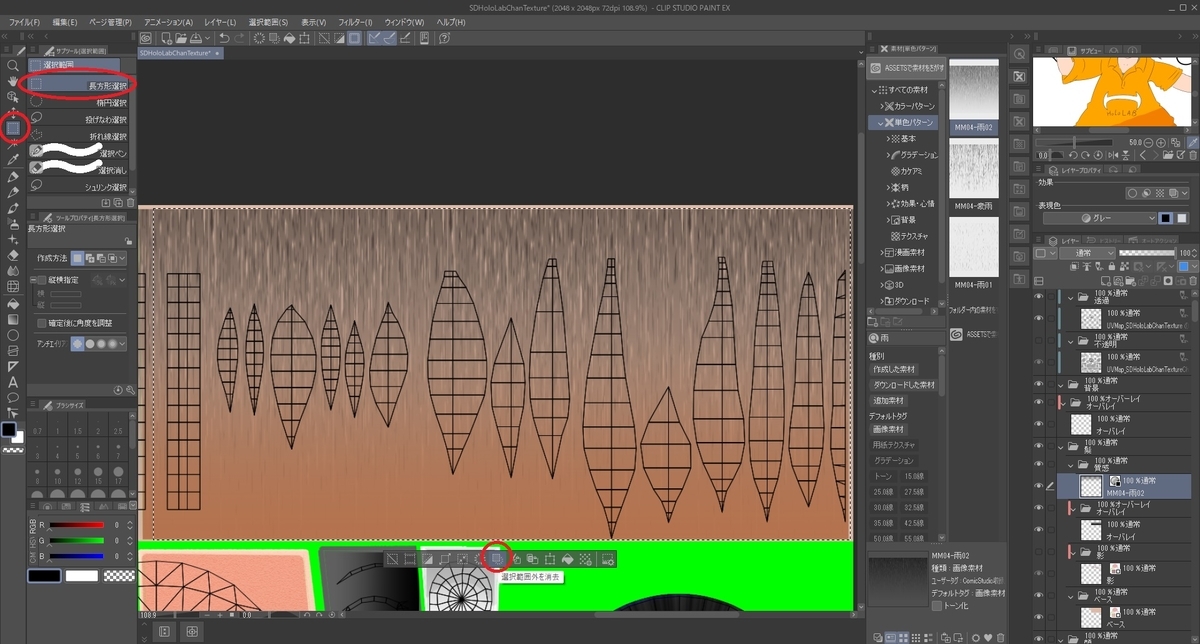Click ASSETSで素材をさがす button
The height and width of the screenshot is (644, 1200).
click(x=907, y=68)
